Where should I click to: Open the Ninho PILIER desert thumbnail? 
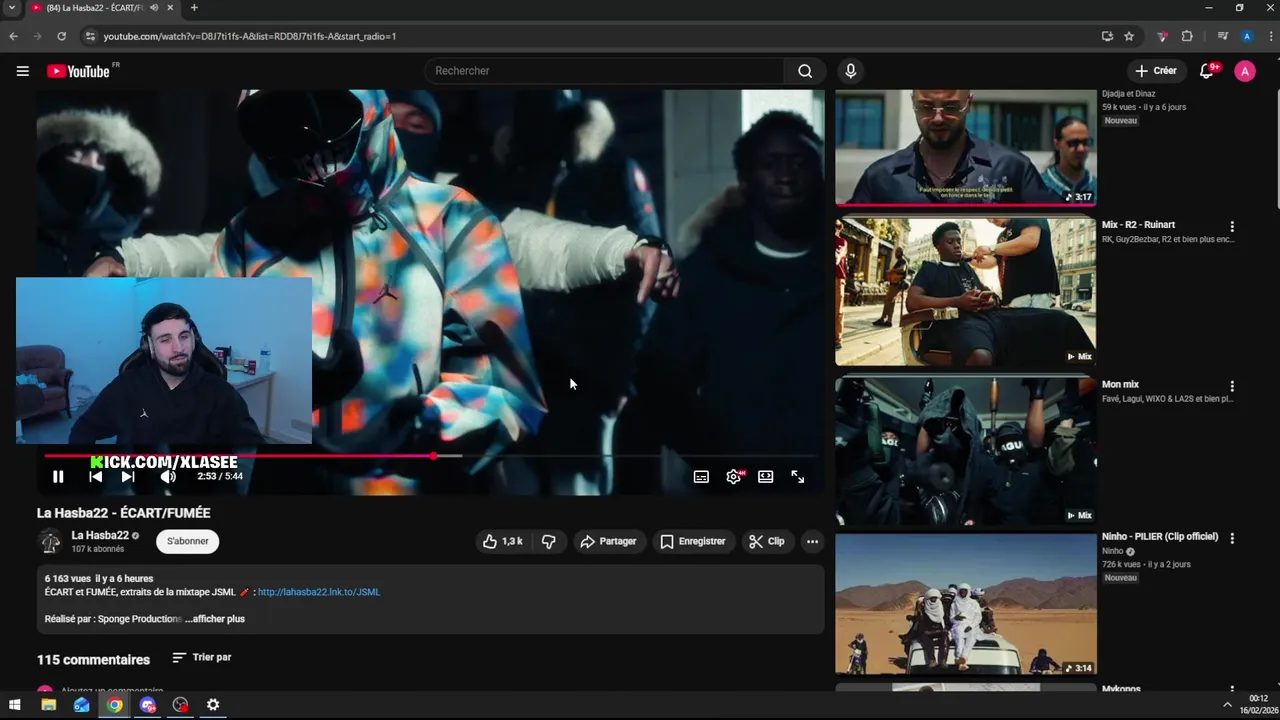[x=966, y=604]
